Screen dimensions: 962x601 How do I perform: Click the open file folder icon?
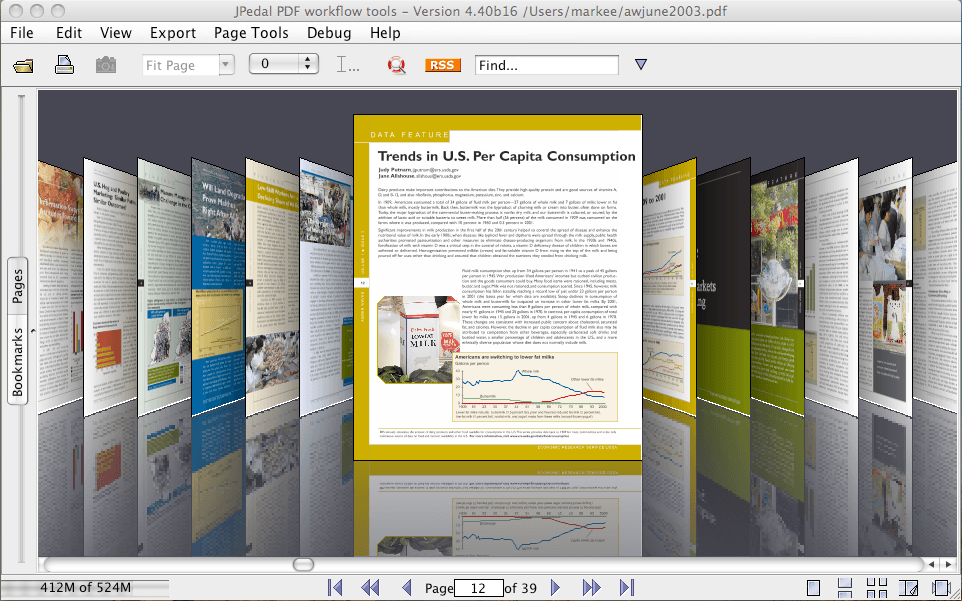click(x=24, y=66)
